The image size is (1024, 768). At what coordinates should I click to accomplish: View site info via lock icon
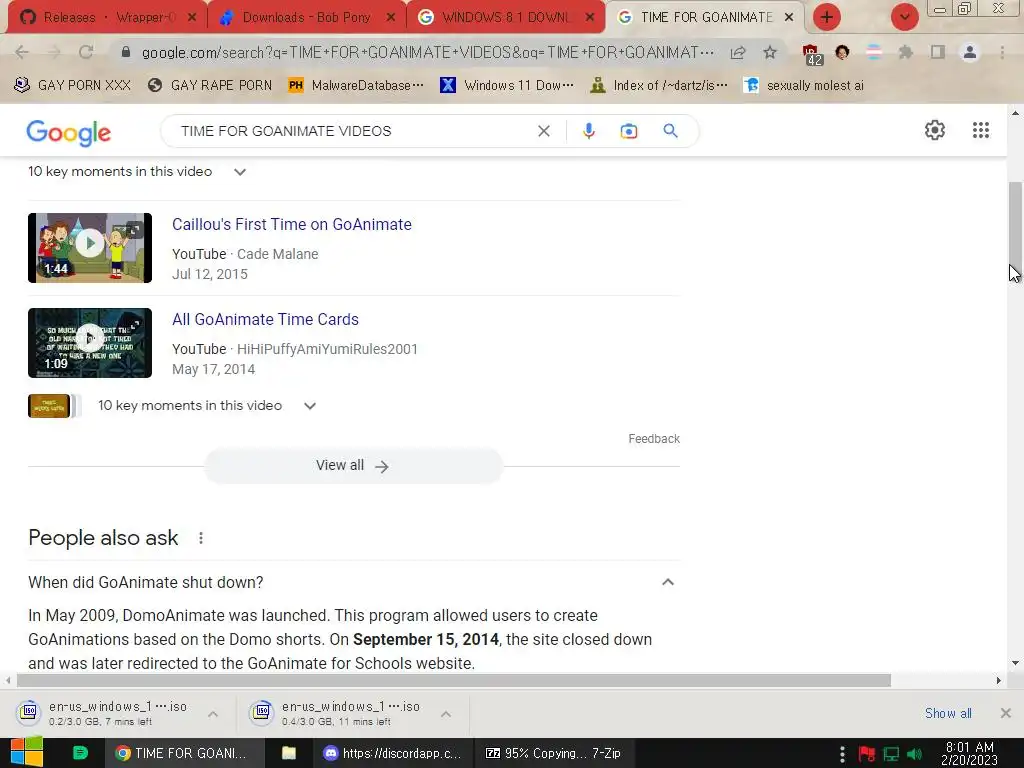pos(126,52)
